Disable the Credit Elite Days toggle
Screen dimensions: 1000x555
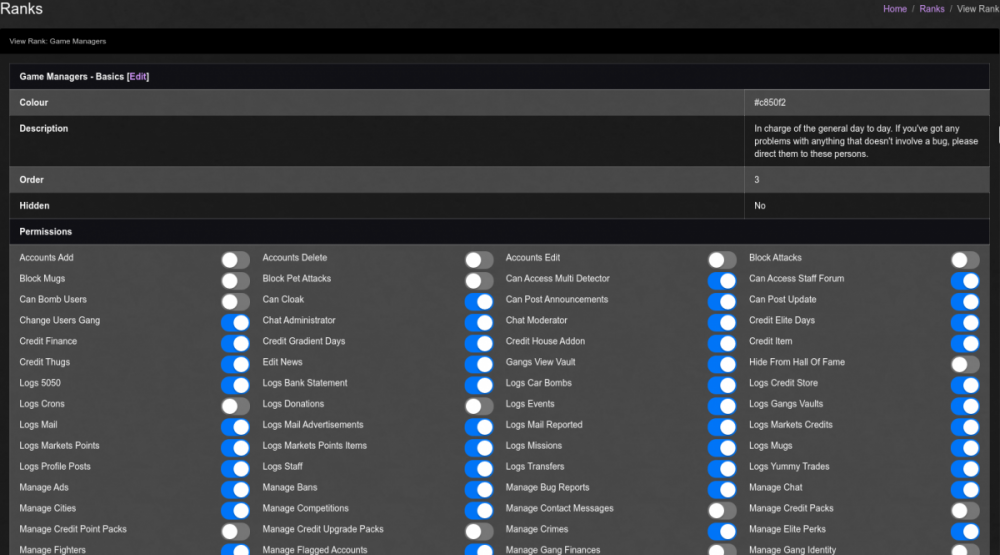tap(965, 322)
